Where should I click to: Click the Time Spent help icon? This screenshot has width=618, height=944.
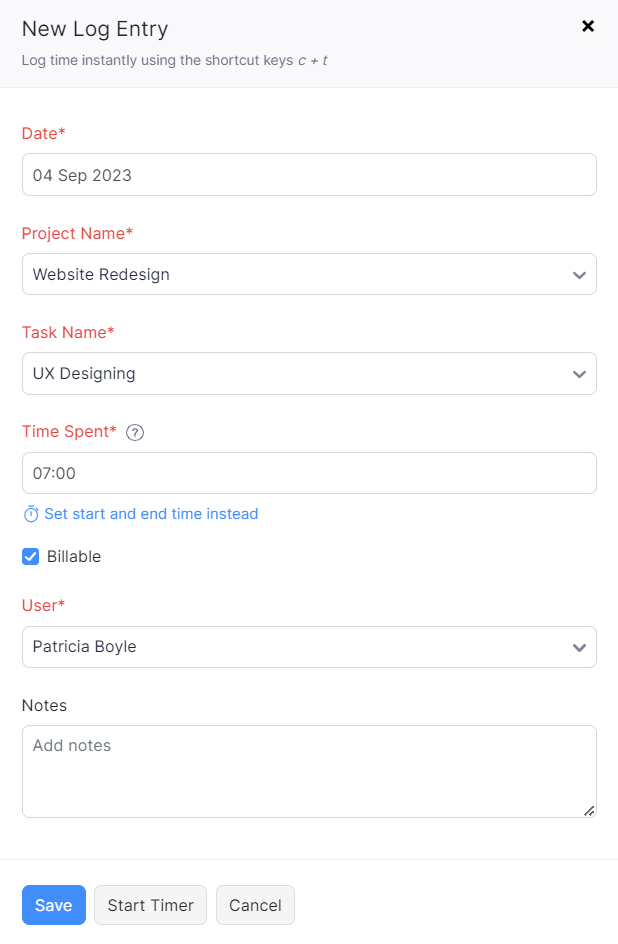(136, 433)
